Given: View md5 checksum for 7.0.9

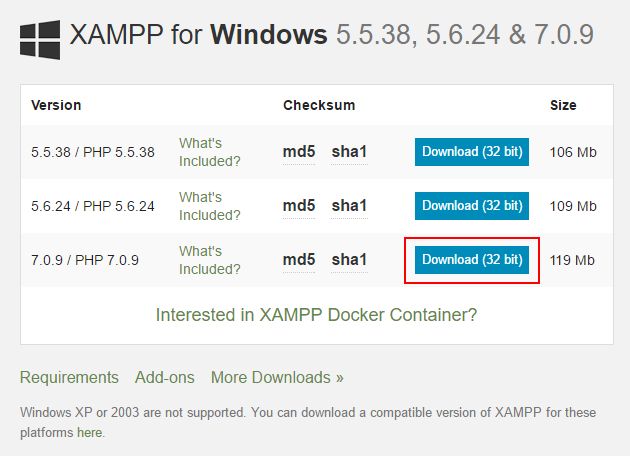Looking at the screenshot, I should pyautogui.click(x=299, y=260).
